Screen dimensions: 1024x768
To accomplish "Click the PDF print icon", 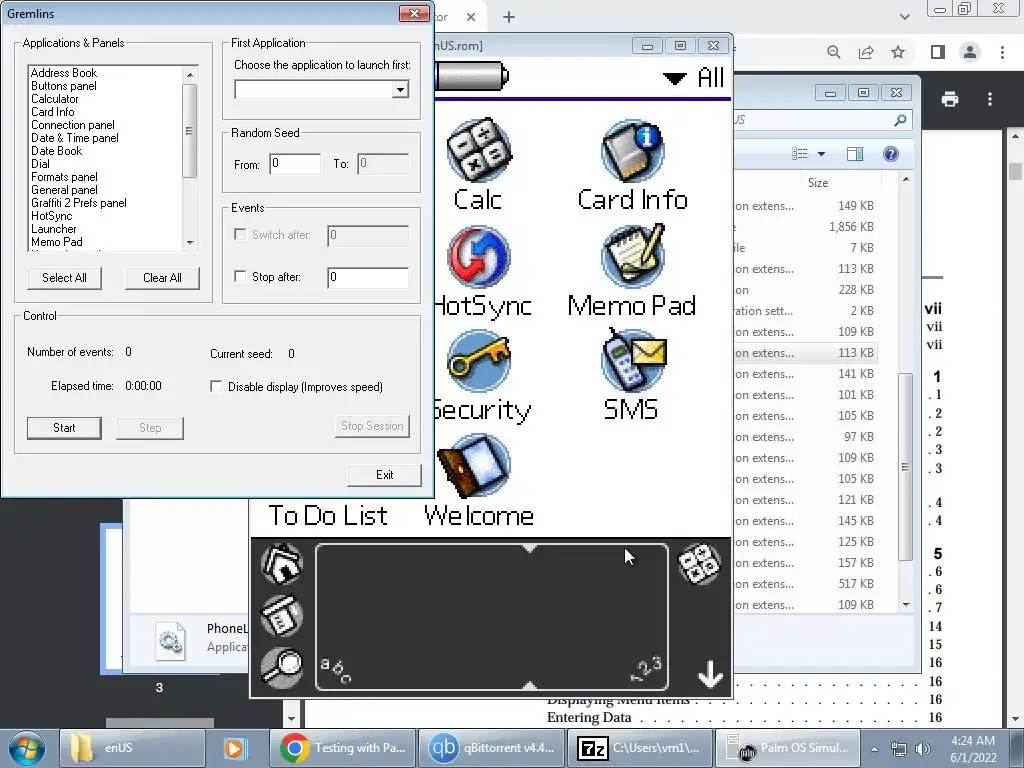I will [950, 99].
